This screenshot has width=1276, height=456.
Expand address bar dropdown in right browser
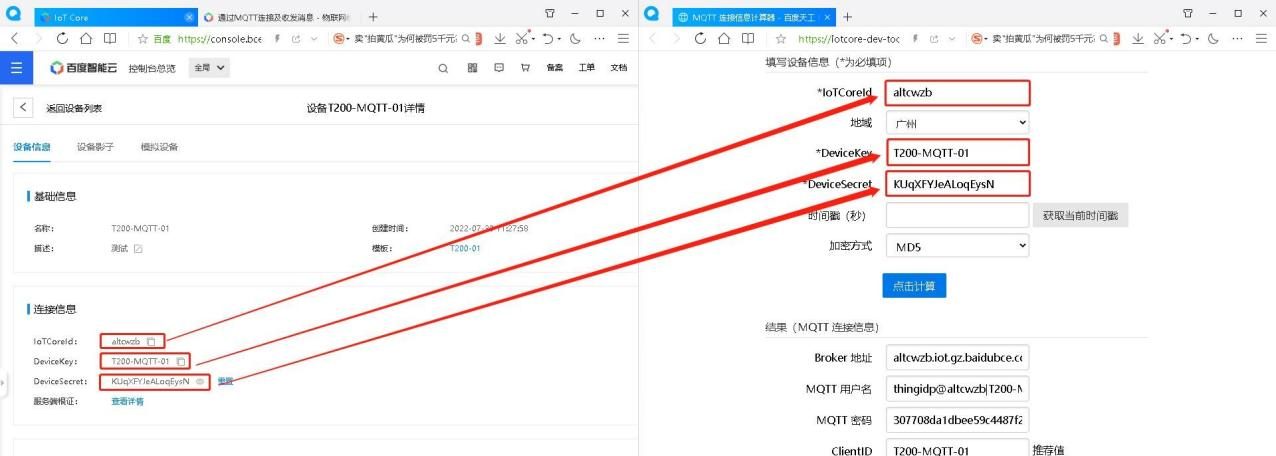[952, 38]
